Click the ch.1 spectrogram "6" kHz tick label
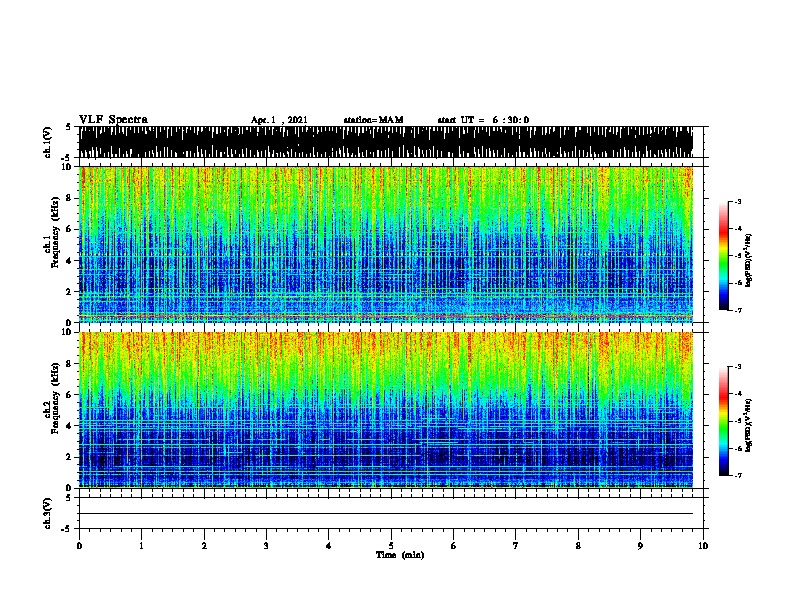 click(69, 229)
